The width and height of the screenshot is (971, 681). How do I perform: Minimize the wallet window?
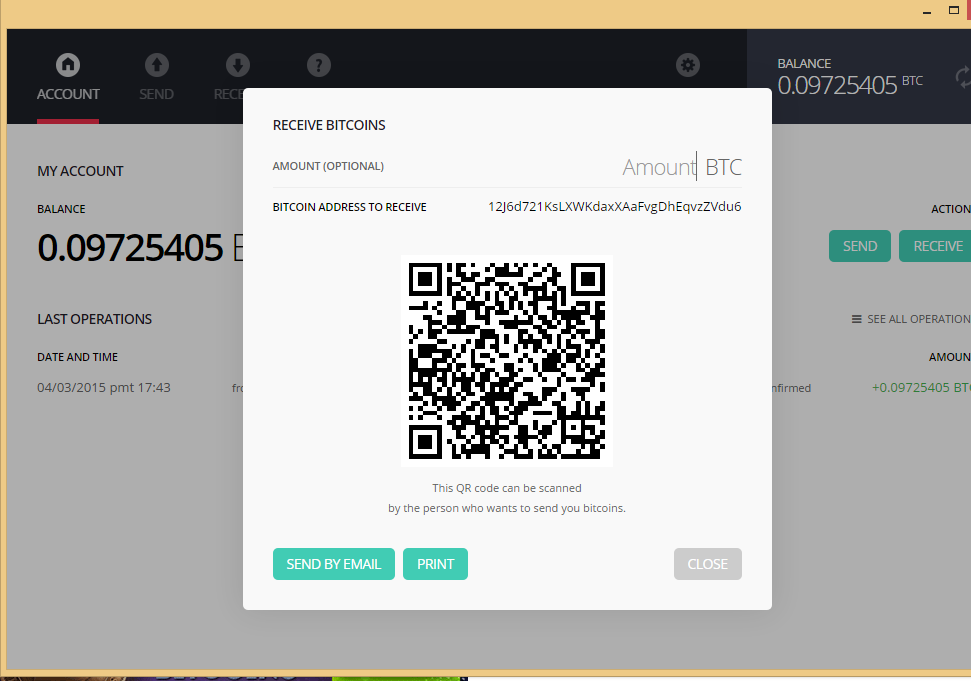click(926, 11)
